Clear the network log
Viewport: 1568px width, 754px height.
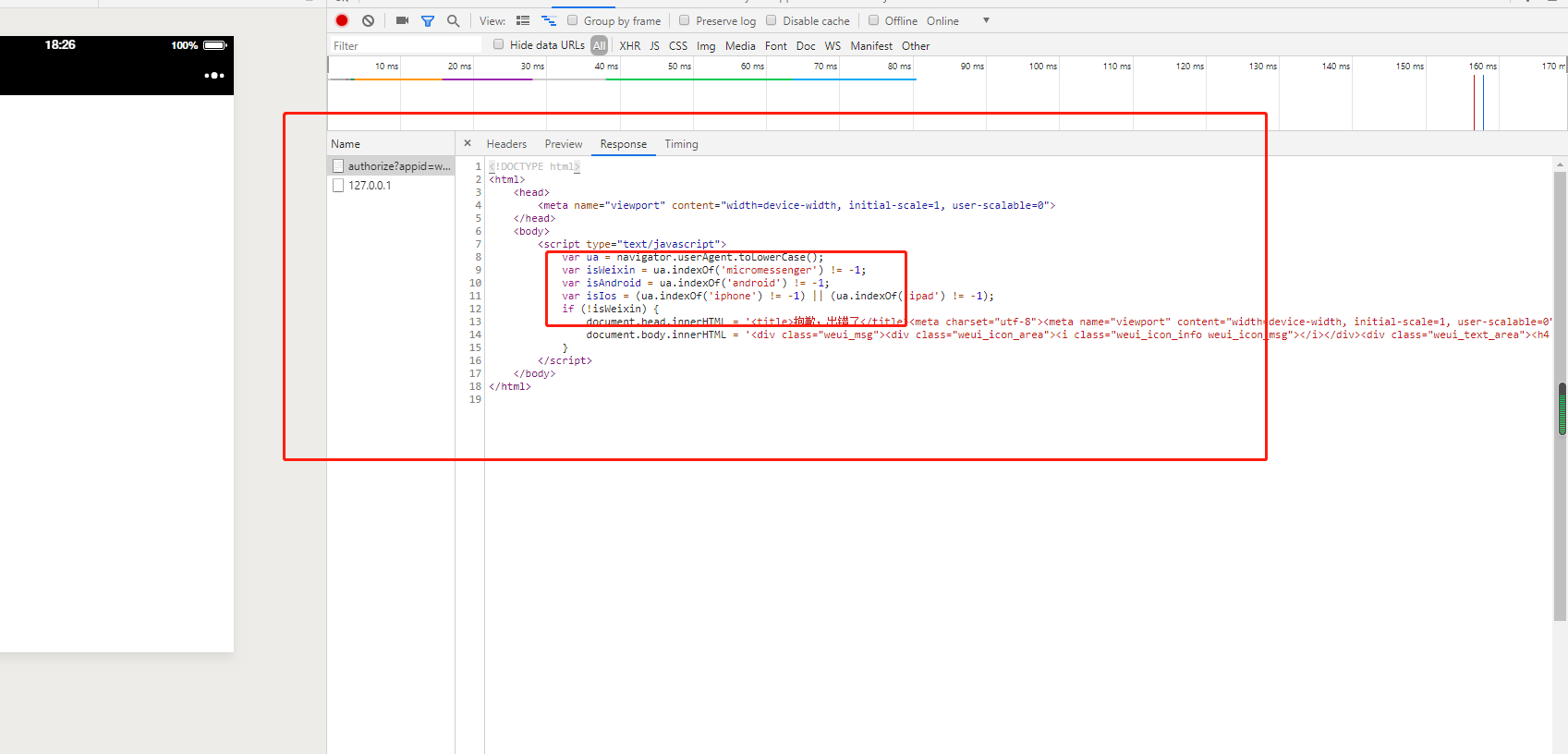[x=369, y=20]
